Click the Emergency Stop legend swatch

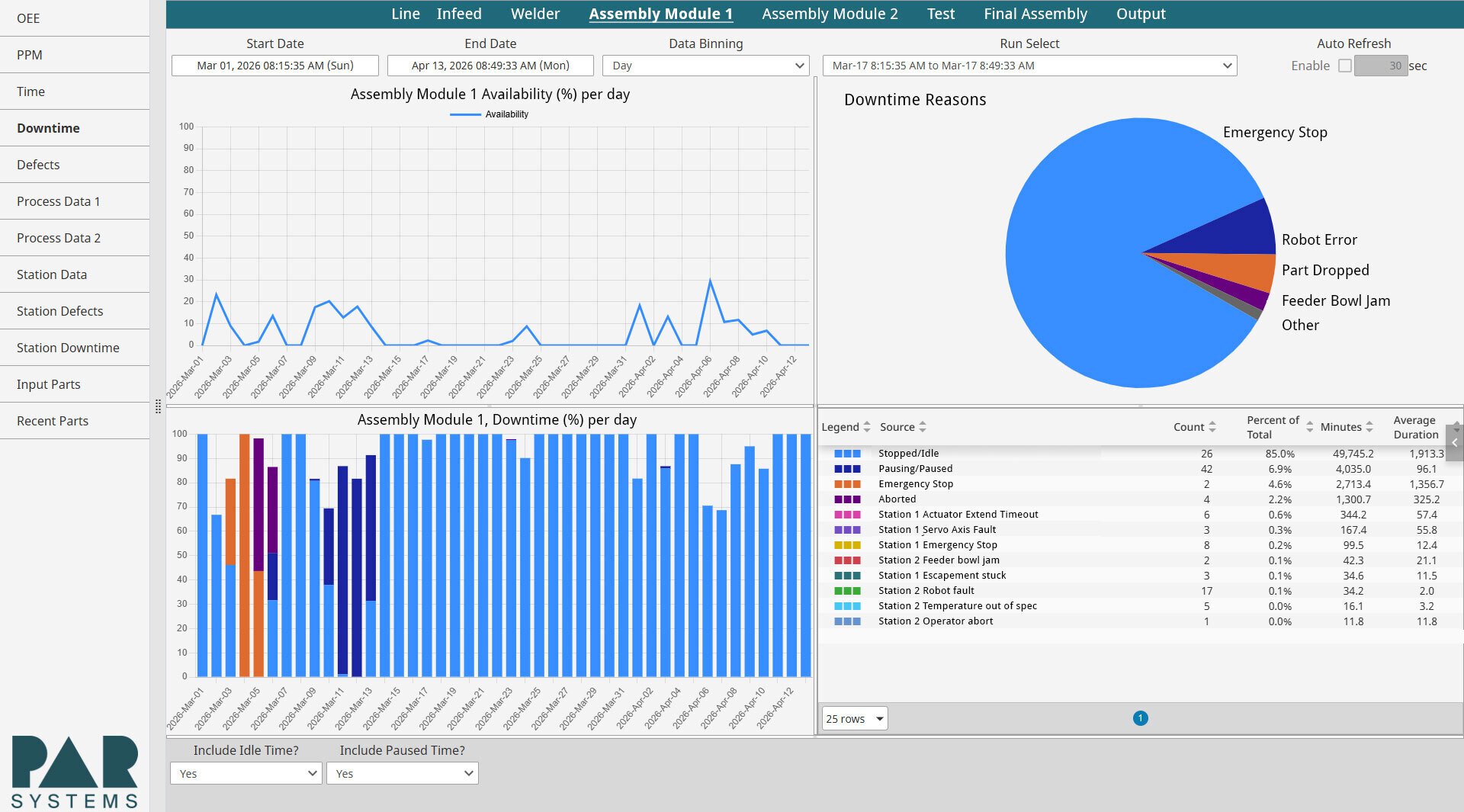coord(847,484)
